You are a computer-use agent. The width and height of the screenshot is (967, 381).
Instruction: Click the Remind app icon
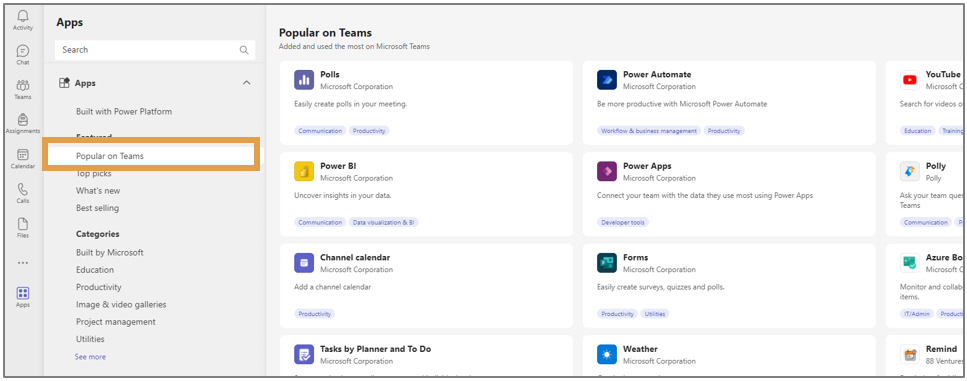[910, 354]
